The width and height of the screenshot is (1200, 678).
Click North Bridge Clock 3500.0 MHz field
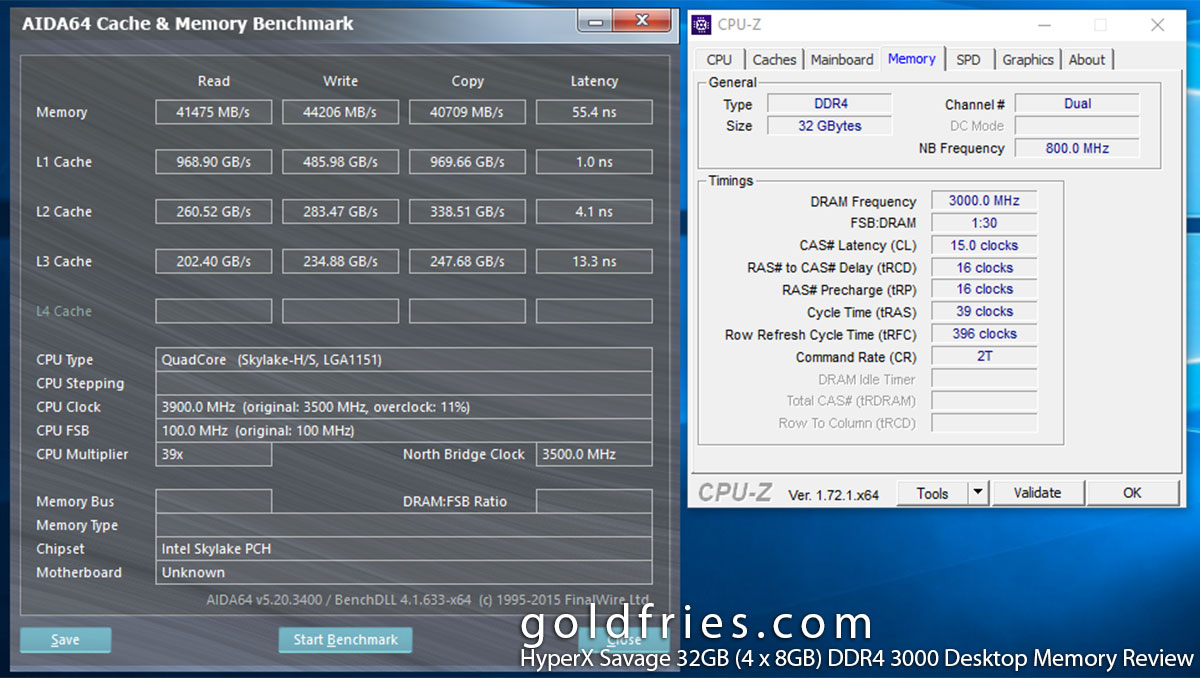coord(594,454)
